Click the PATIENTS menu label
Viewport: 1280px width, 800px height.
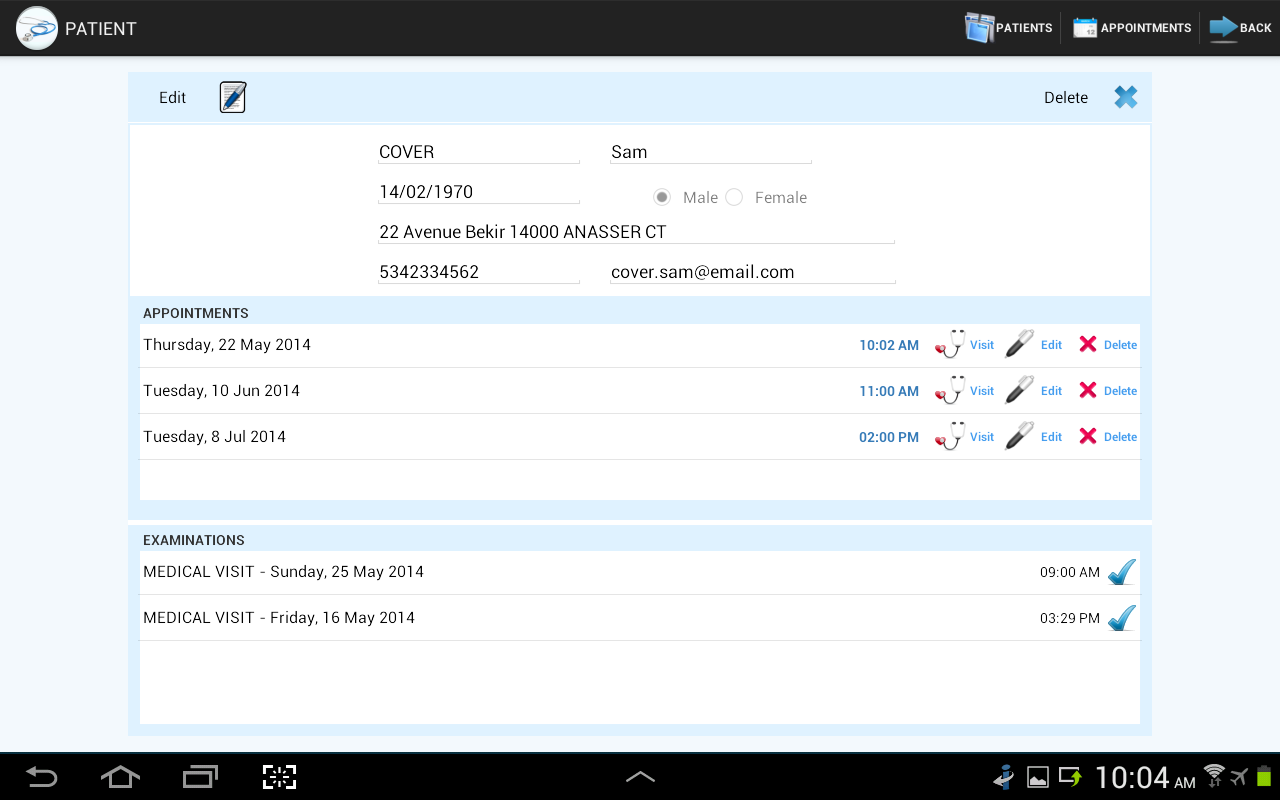pyautogui.click(x=1024, y=28)
